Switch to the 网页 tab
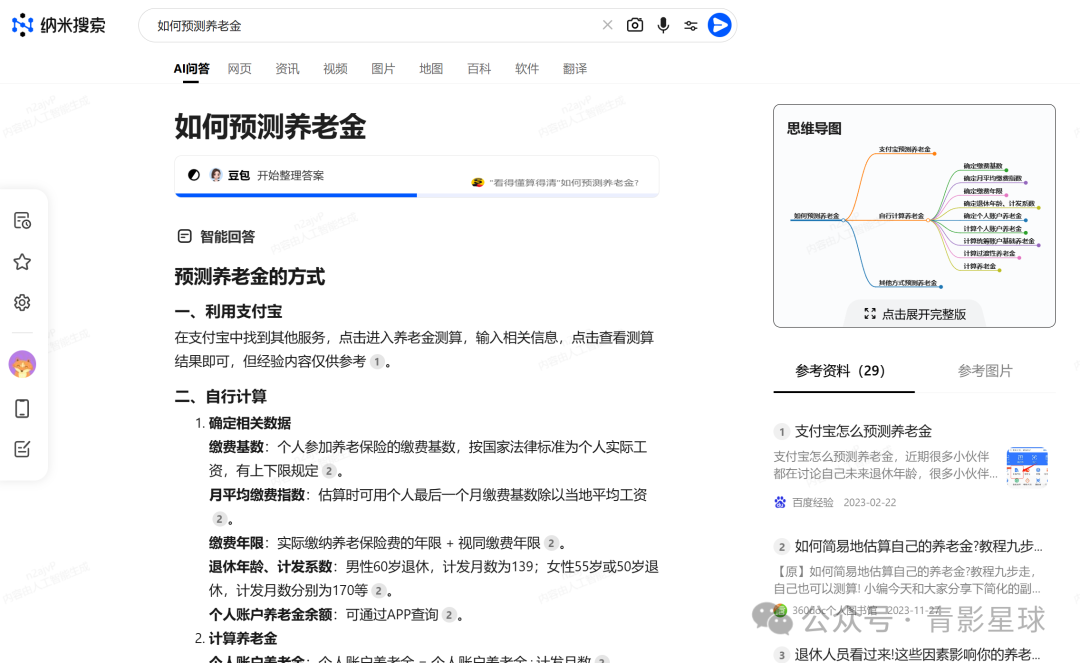1080x663 pixels. (x=239, y=68)
